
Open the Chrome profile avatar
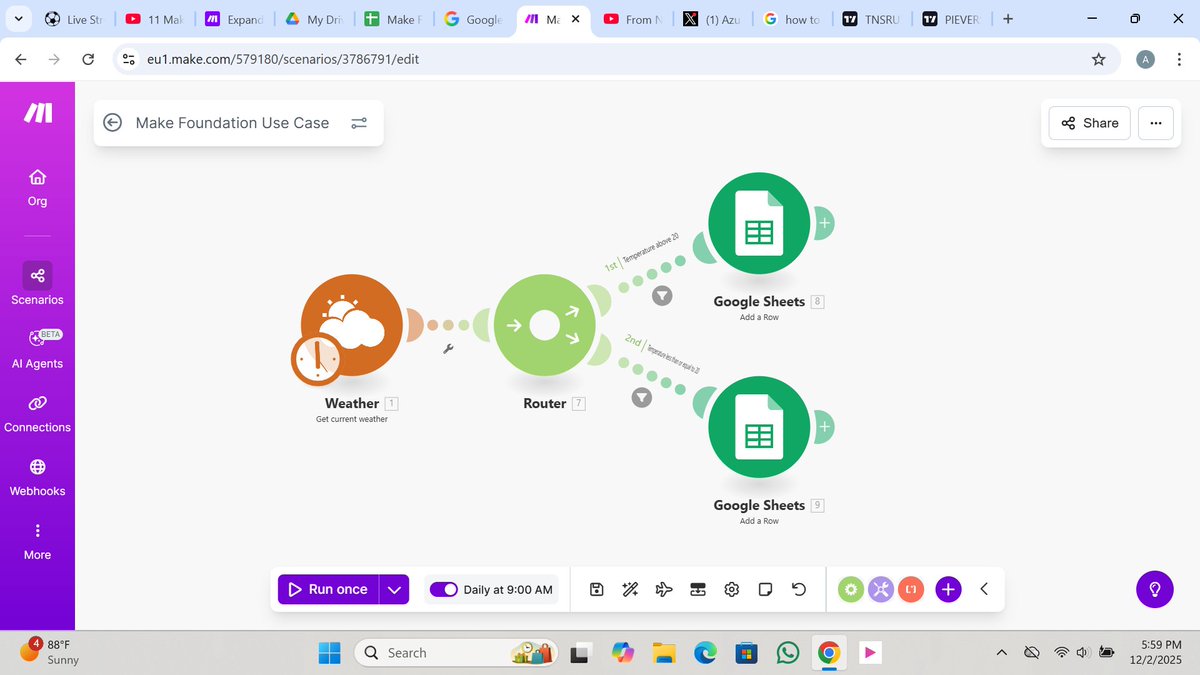(1146, 59)
